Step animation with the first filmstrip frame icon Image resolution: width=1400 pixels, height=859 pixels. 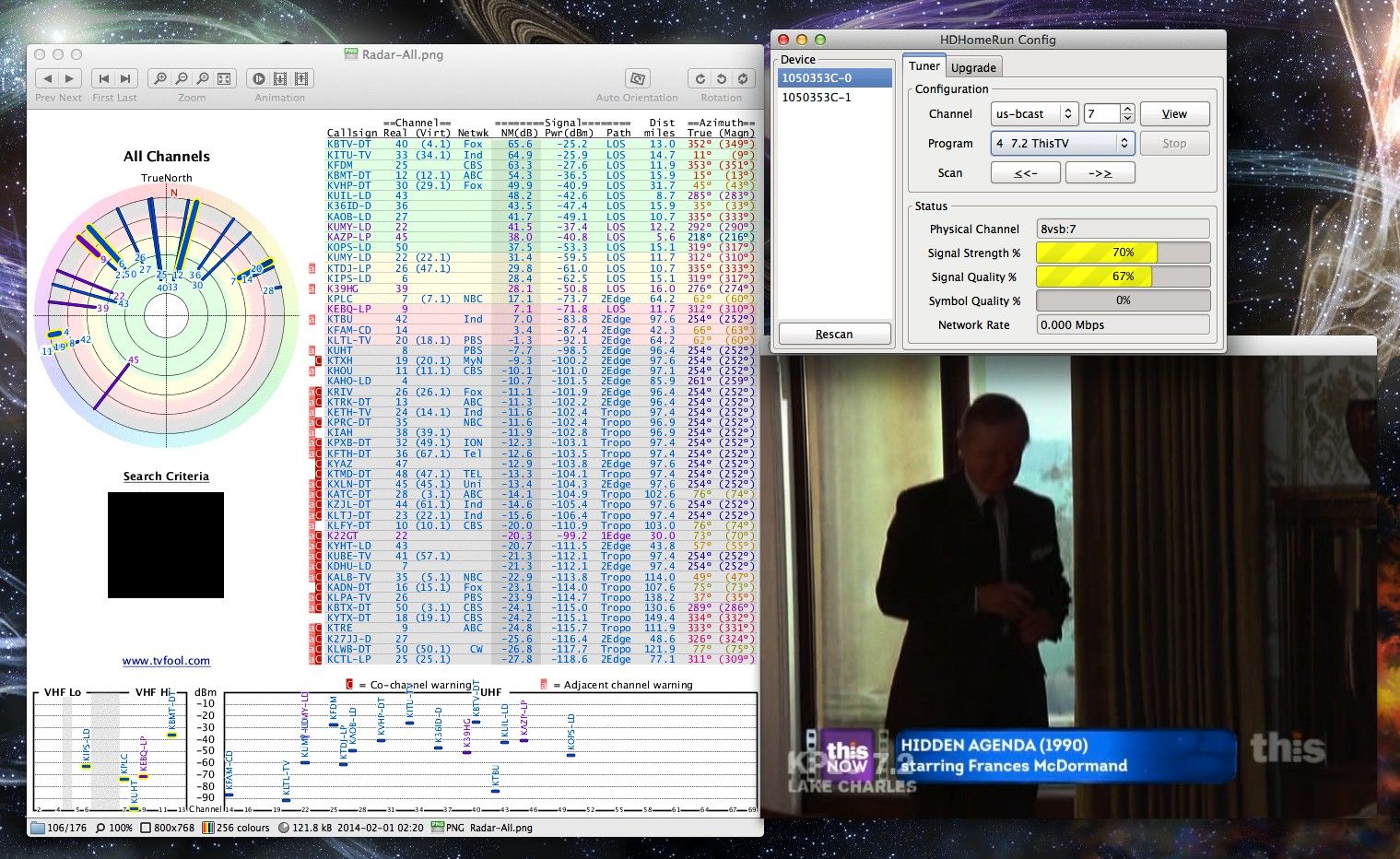pos(280,79)
